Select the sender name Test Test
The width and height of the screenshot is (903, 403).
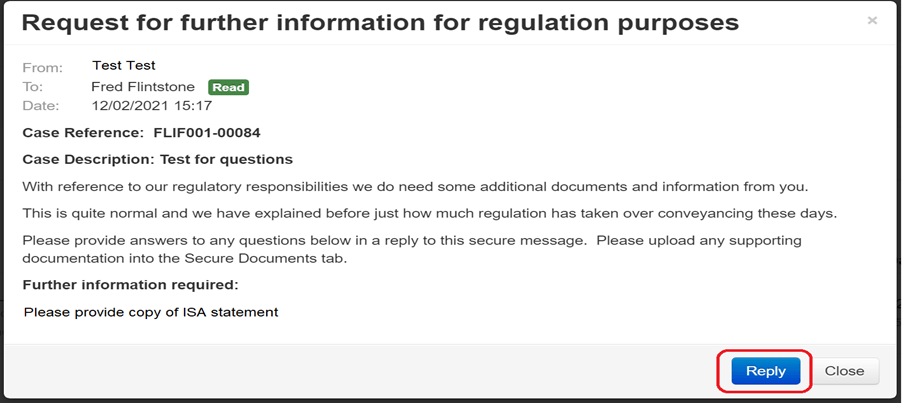tap(123, 66)
